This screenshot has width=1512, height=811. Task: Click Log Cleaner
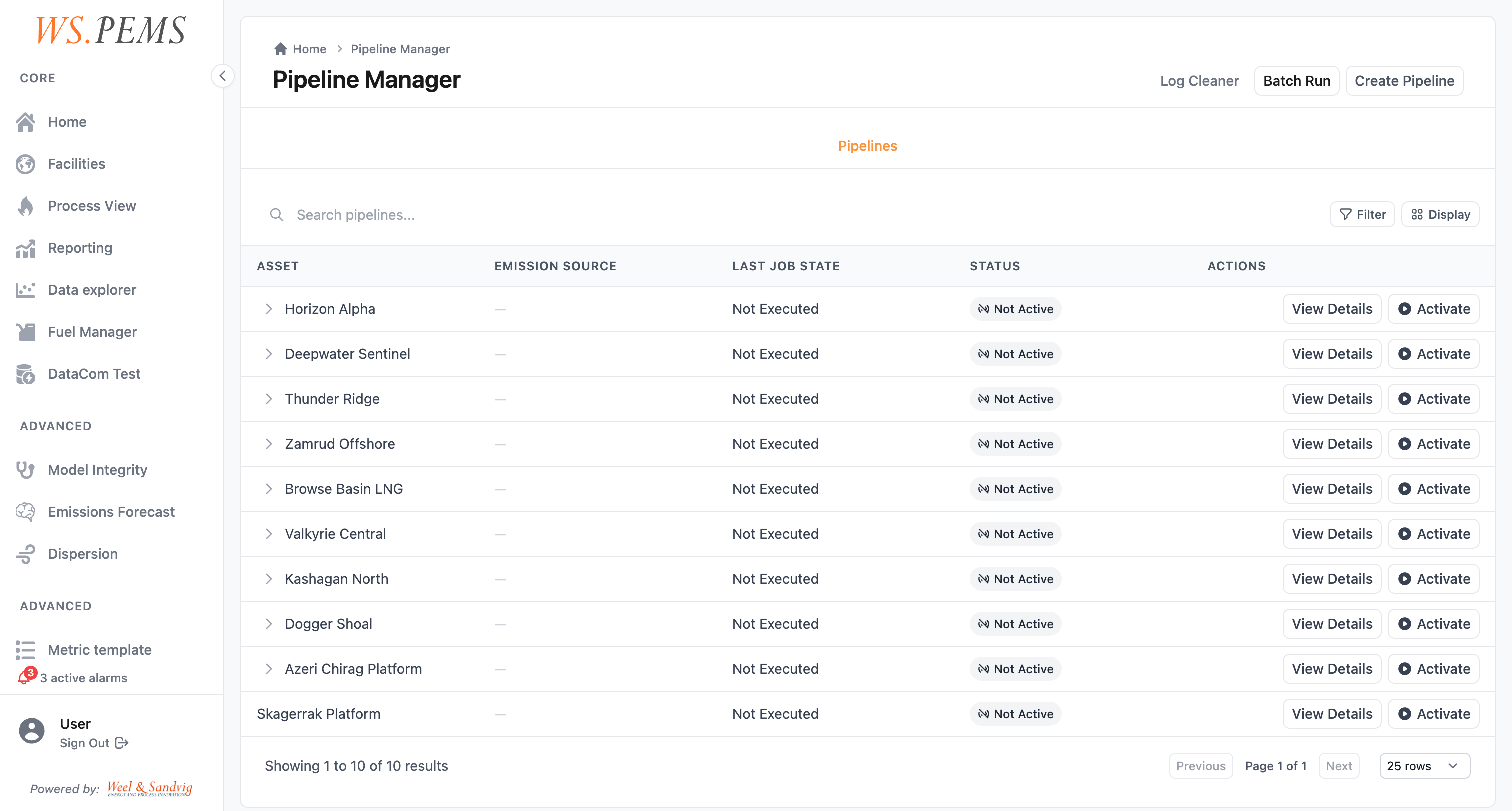[x=1199, y=81]
